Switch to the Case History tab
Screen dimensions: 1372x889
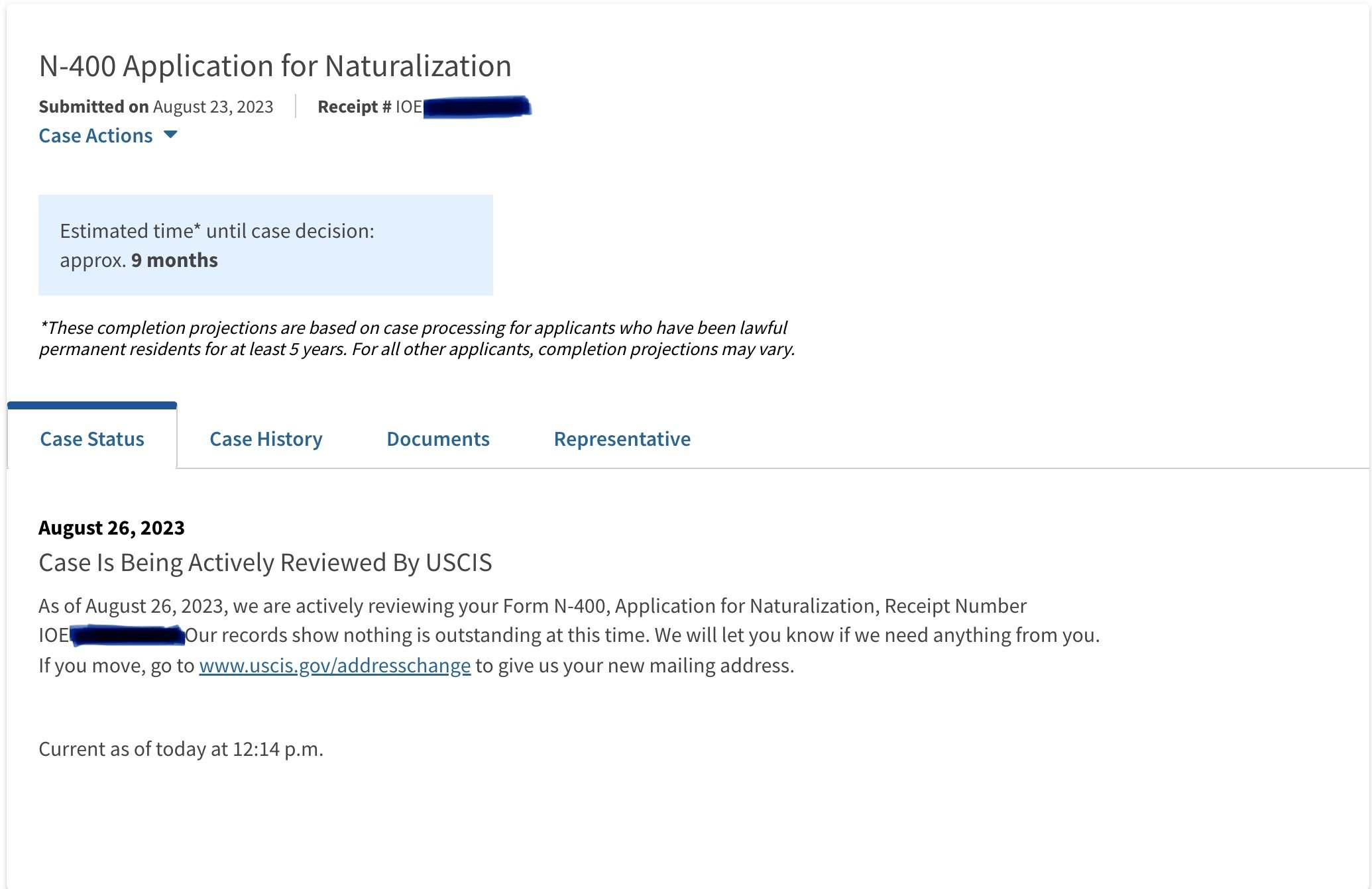coord(266,439)
